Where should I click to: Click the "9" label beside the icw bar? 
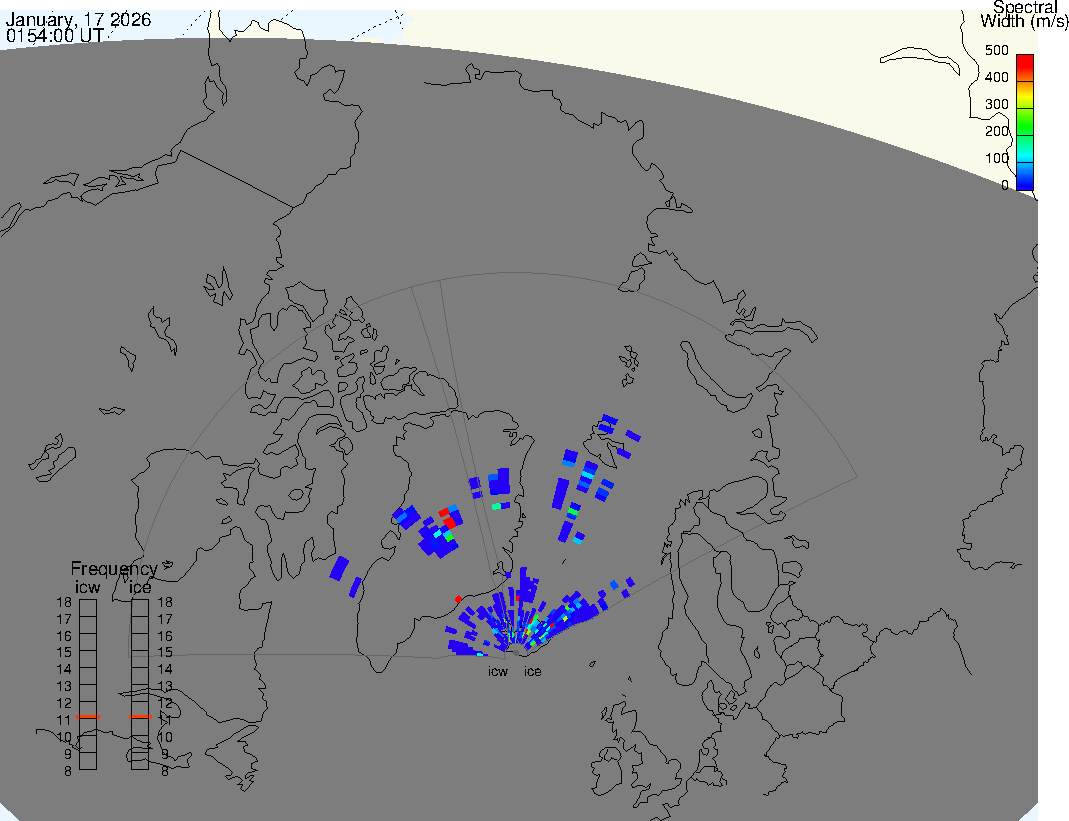click(67, 754)
